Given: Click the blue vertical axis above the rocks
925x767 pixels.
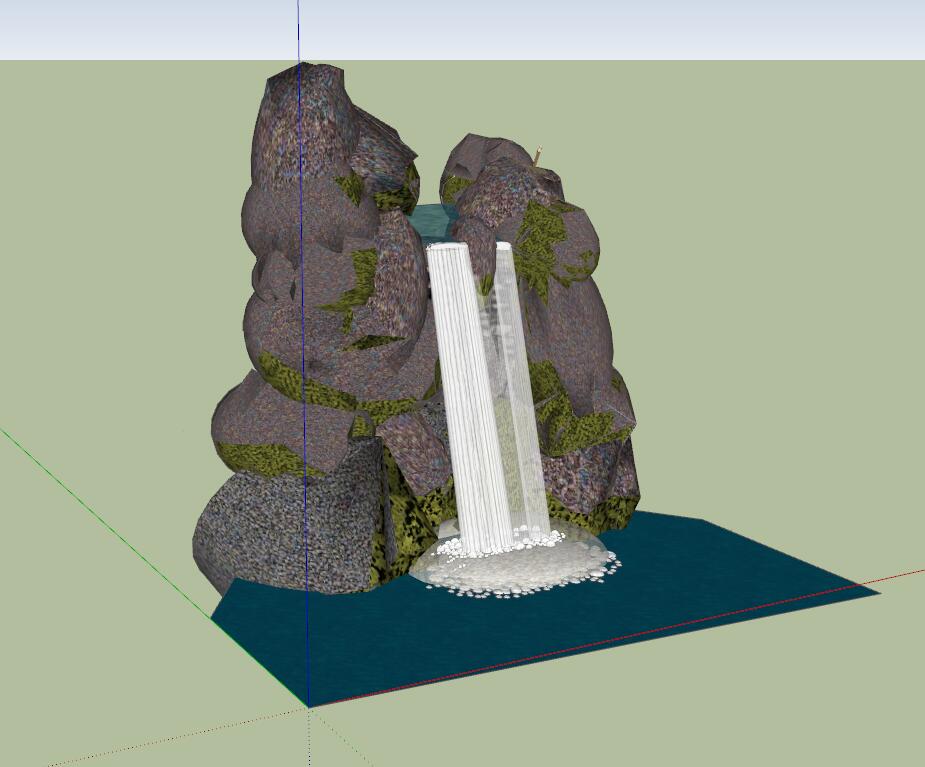Looking at the screenshot, I should 298,30.
